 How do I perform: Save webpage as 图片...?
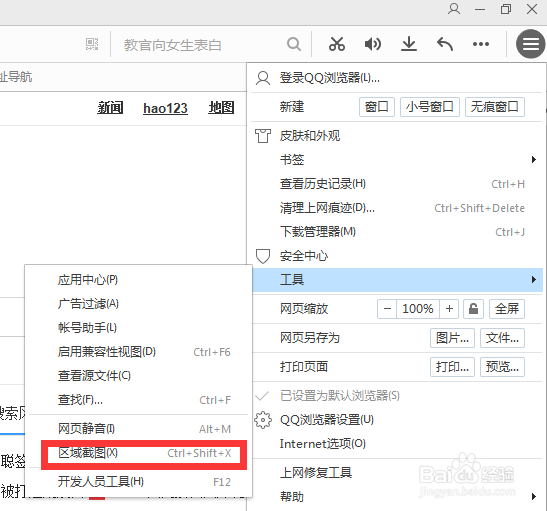[x=452, y=338]
